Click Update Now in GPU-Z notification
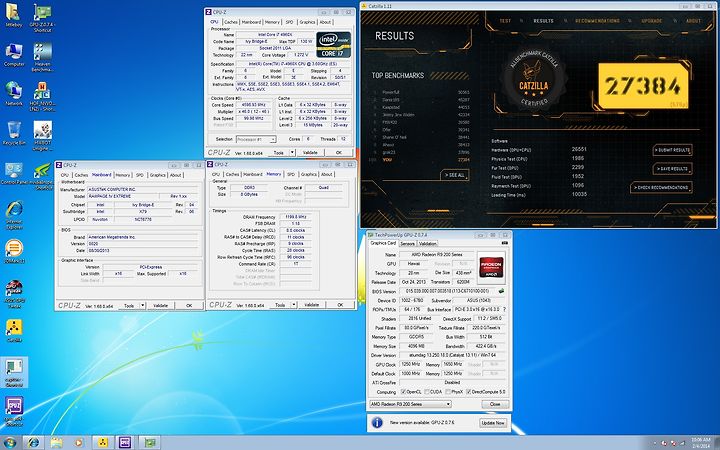720x450 pixels. tap(493, 422)
